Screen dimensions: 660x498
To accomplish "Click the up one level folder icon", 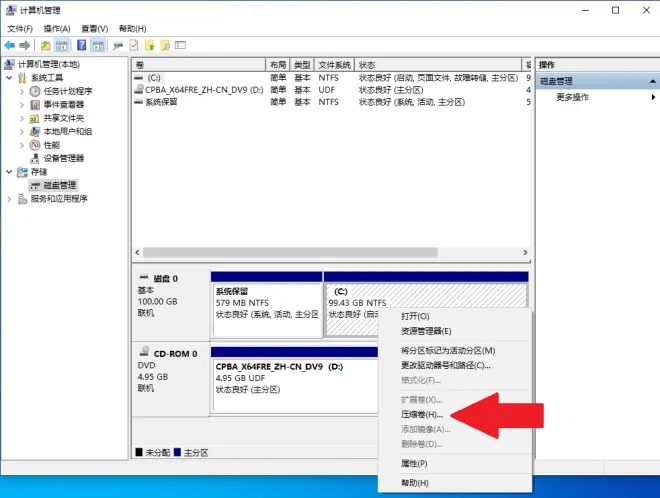I will [x=45, y=45].
